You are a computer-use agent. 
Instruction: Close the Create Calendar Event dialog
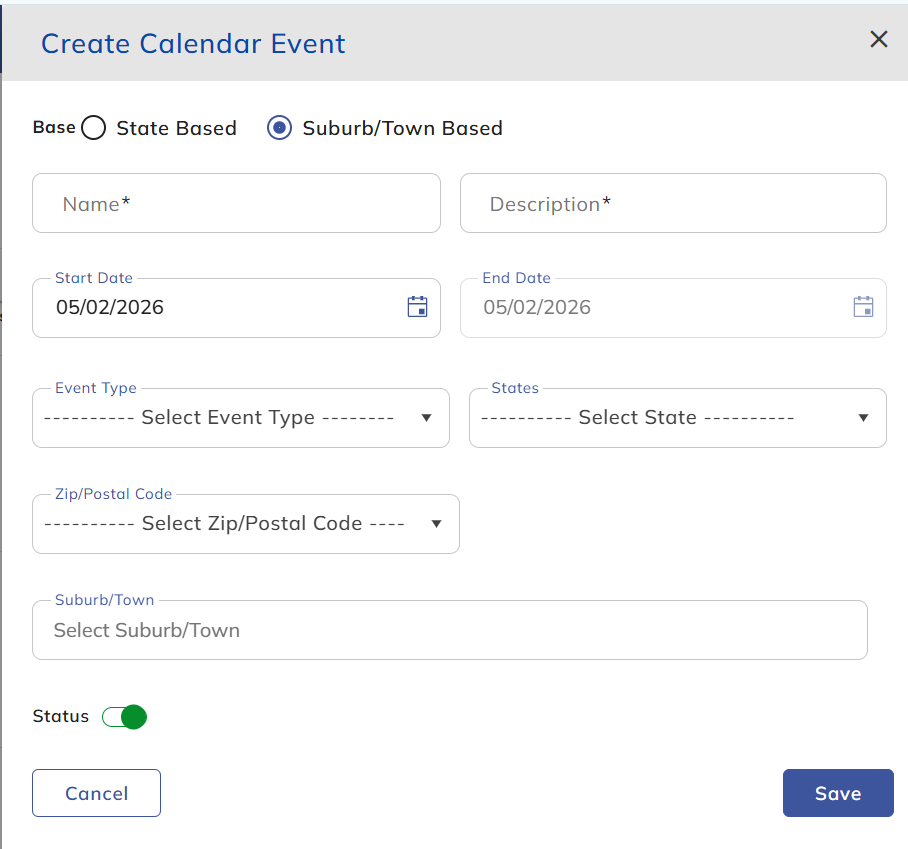coord(878,39)
